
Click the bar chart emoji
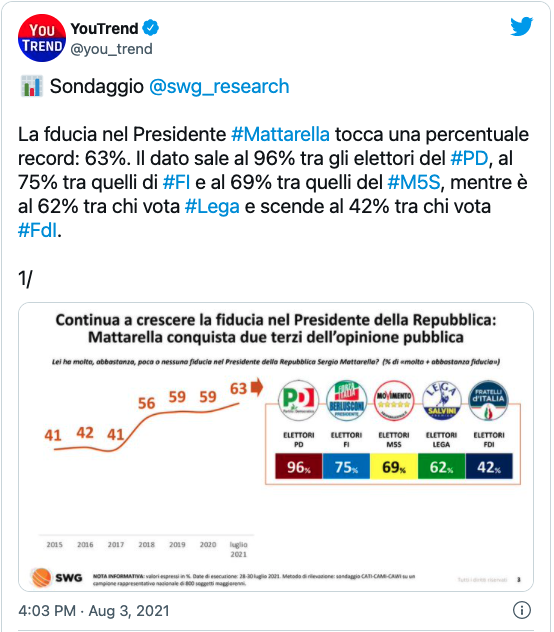tap(31, 86)
